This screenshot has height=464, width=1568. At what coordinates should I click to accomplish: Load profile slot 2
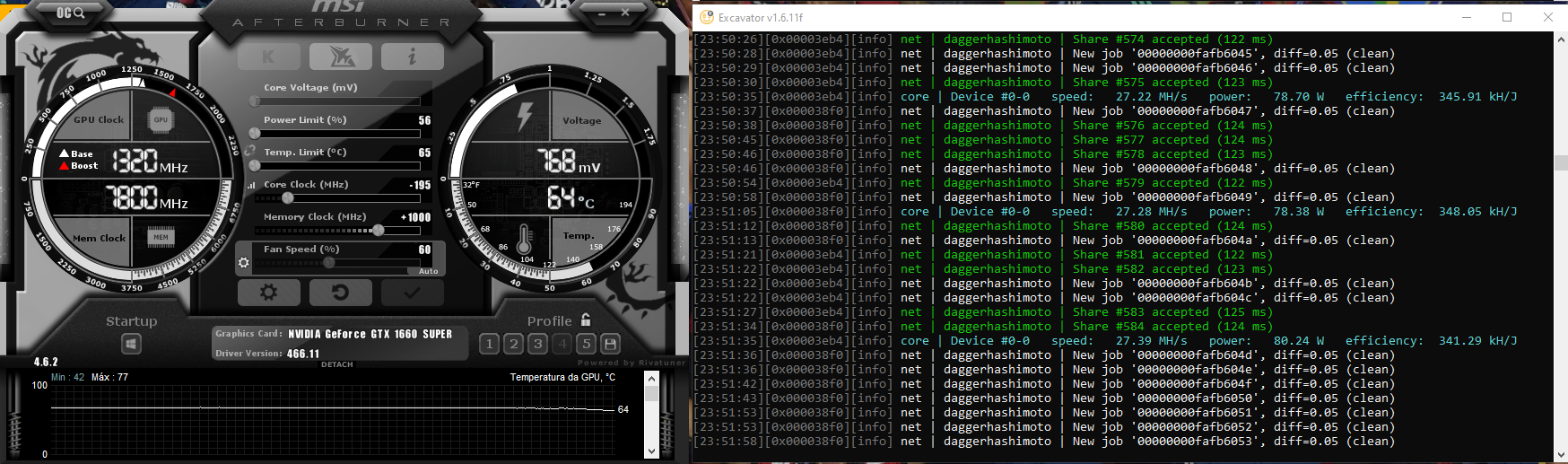(513, 344)
